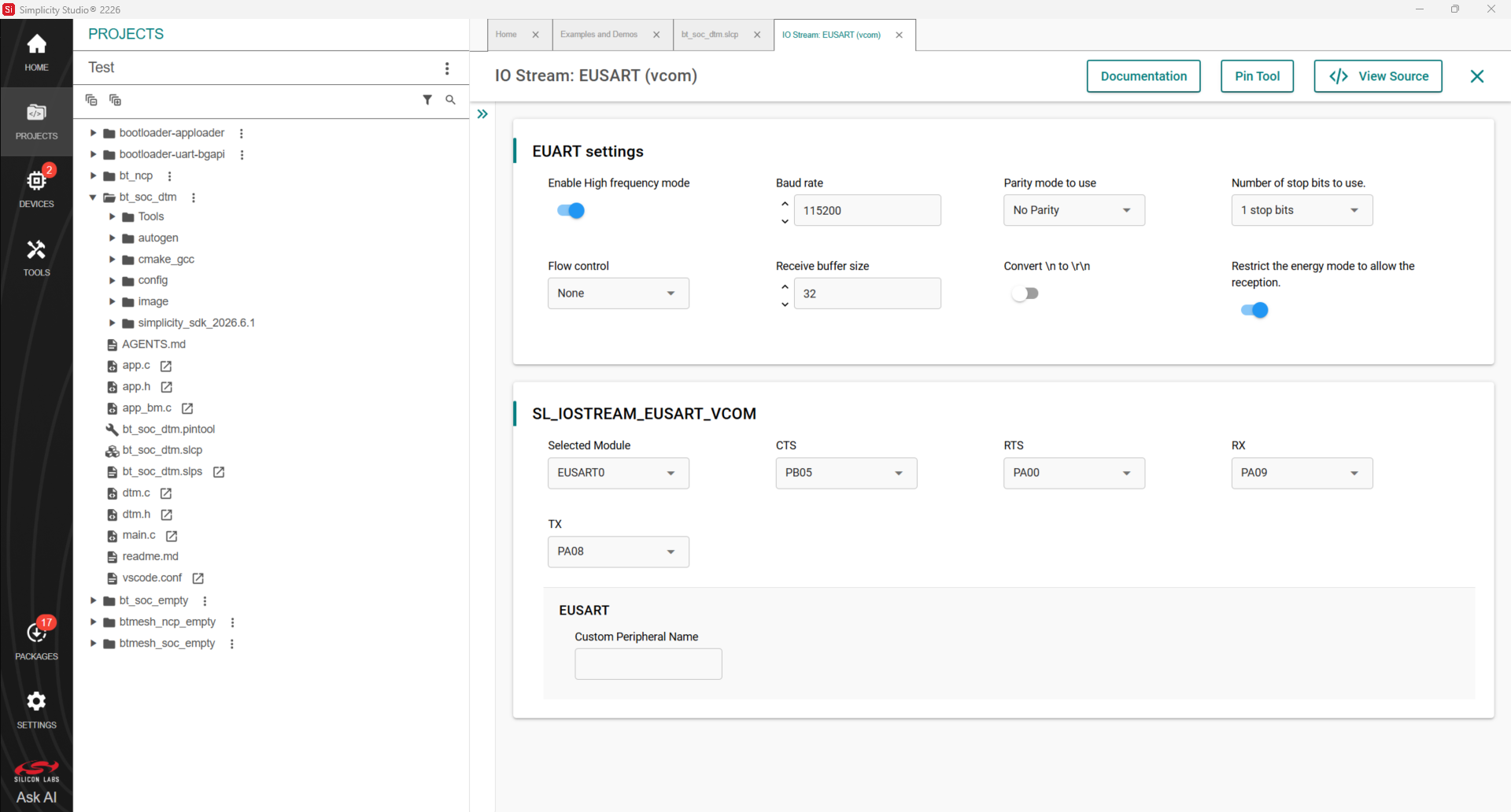Open three-dot menu for bootloader-apploader project
Viewport: 1511px width, 812px height.
(x=242, y=134)
